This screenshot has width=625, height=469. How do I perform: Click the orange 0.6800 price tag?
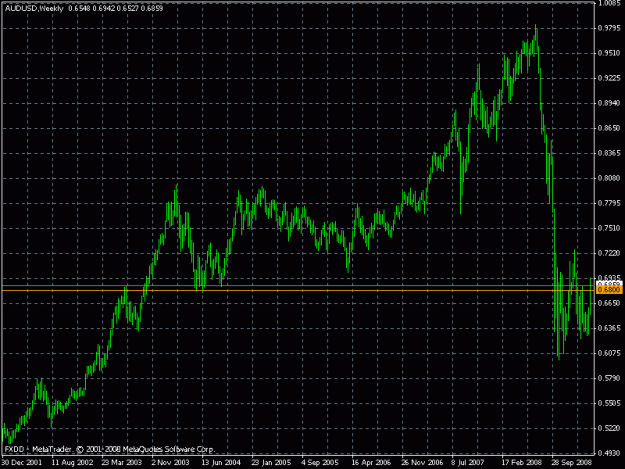coord(609,290)
